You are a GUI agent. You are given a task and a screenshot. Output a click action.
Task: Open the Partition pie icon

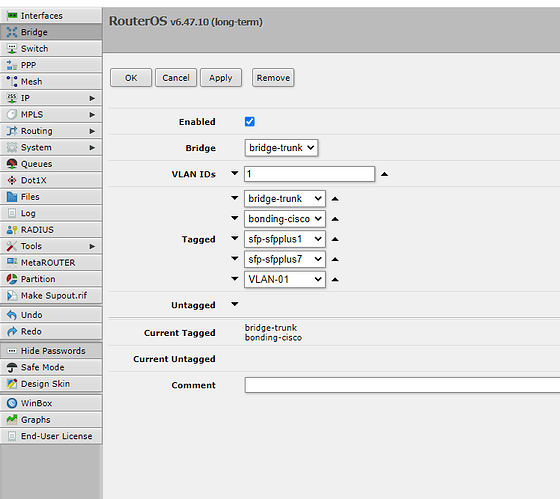[12, 279]
